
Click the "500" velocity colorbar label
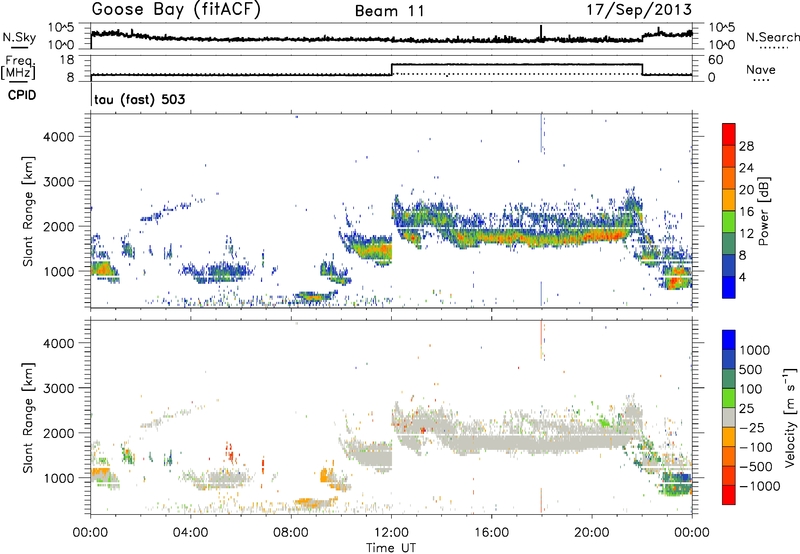(x=751, y=370)
